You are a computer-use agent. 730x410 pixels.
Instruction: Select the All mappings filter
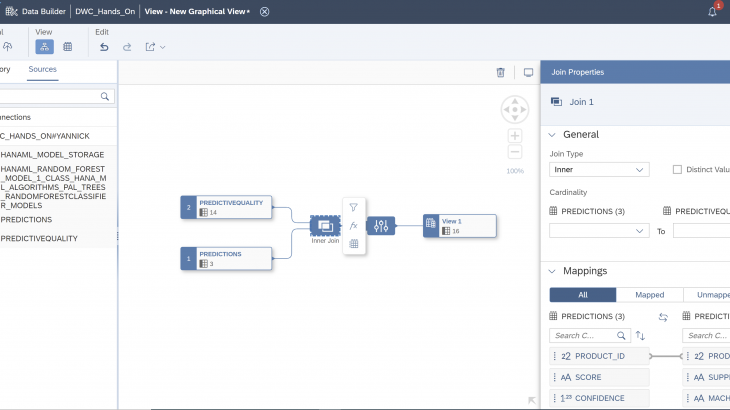click(583, 295)
